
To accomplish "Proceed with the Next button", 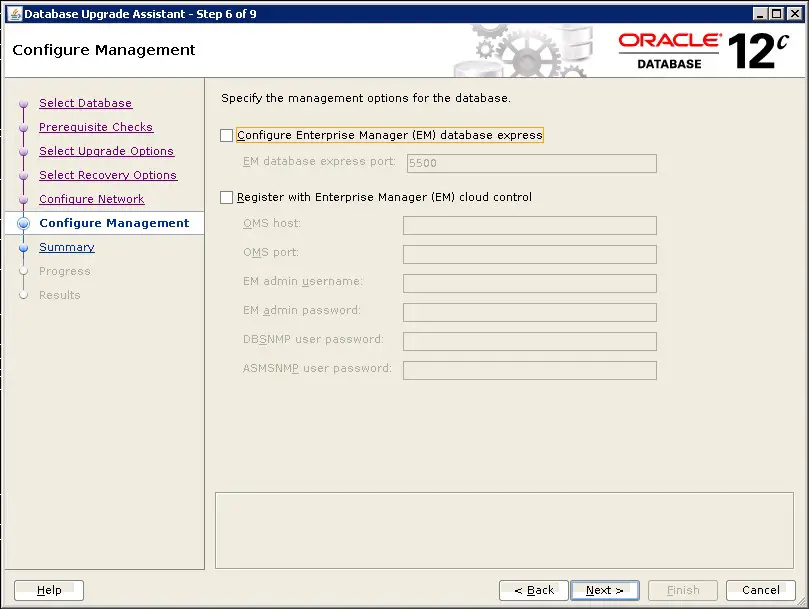I will tap(605, 590).
